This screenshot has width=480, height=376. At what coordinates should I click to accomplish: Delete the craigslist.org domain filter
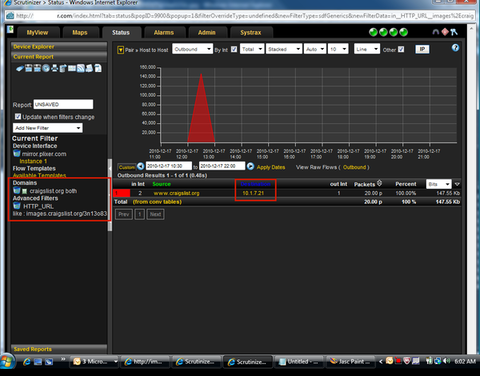(x=17, y=190)
